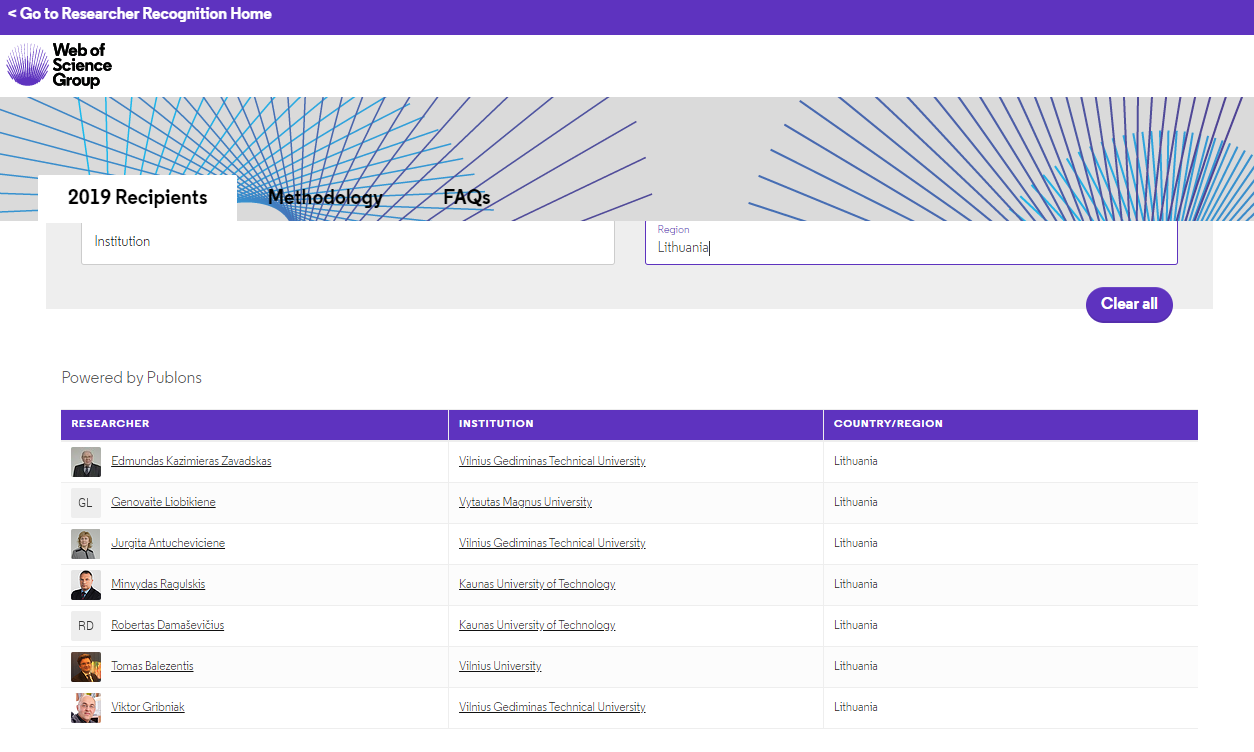Open Kaunas University of Technology link for Ragulskis
The image size is (1254, 752).
tap(537, 584)
